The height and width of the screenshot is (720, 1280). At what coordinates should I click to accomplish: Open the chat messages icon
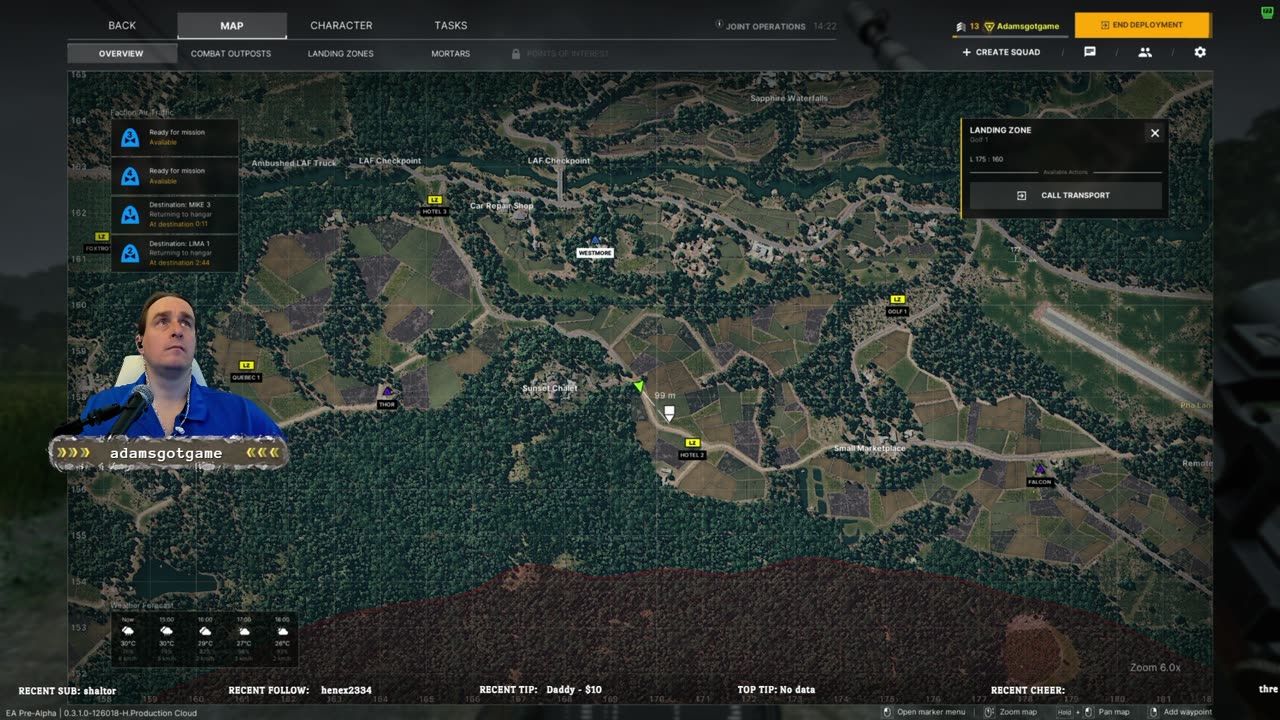1090,52
